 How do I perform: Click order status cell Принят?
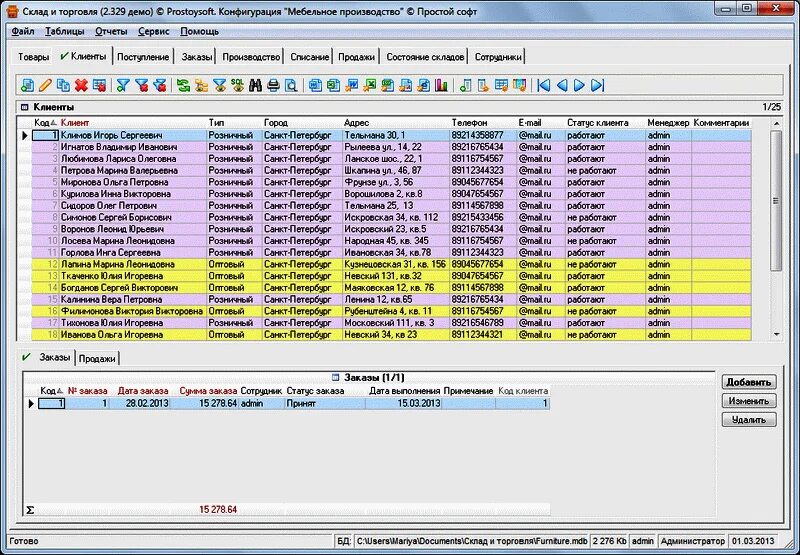pyautogui.click(x=324, y=403)
